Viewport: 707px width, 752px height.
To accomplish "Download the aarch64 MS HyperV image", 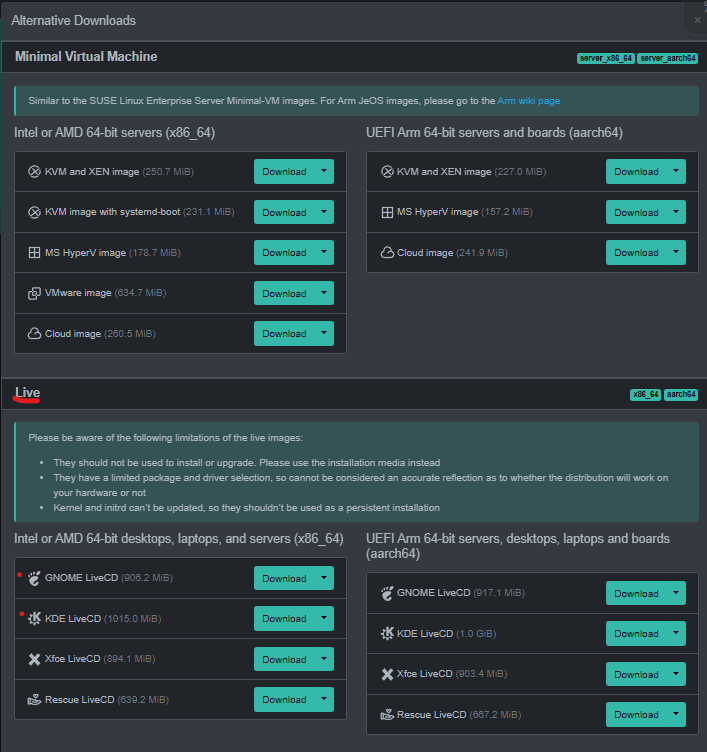I will 636,212.
